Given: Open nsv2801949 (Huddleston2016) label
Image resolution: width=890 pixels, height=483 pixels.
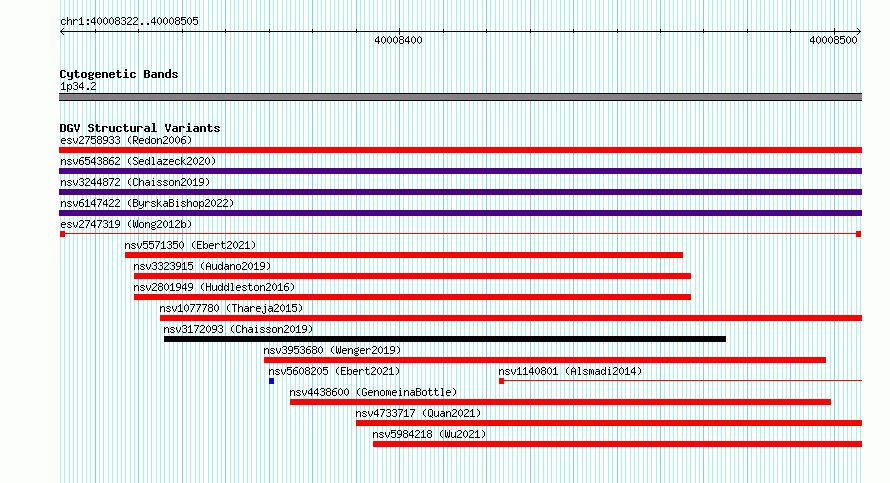Looking at the screenshot, I should coord(214,287).
